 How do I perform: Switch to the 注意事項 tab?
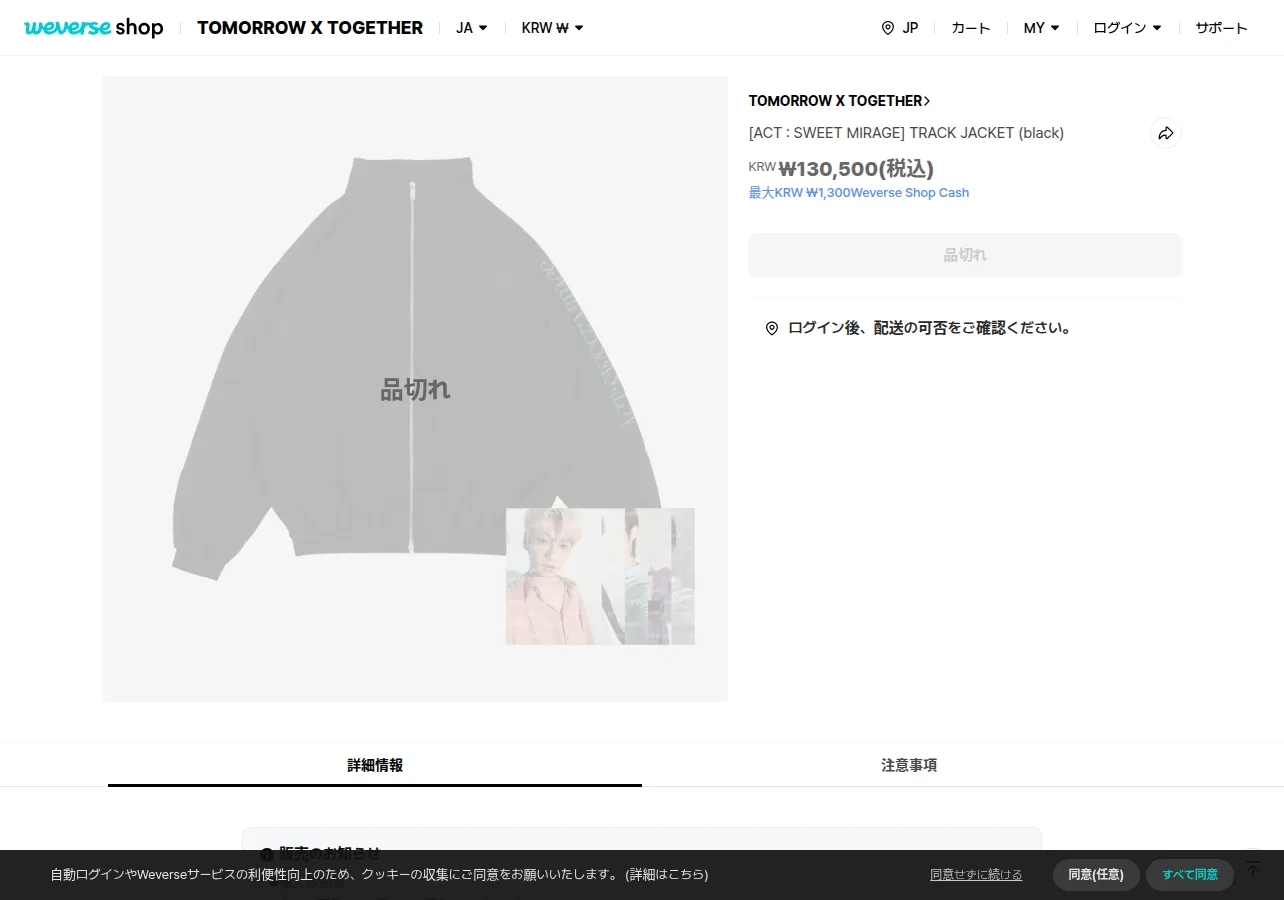pyautogui.click(x=909, y=765)
